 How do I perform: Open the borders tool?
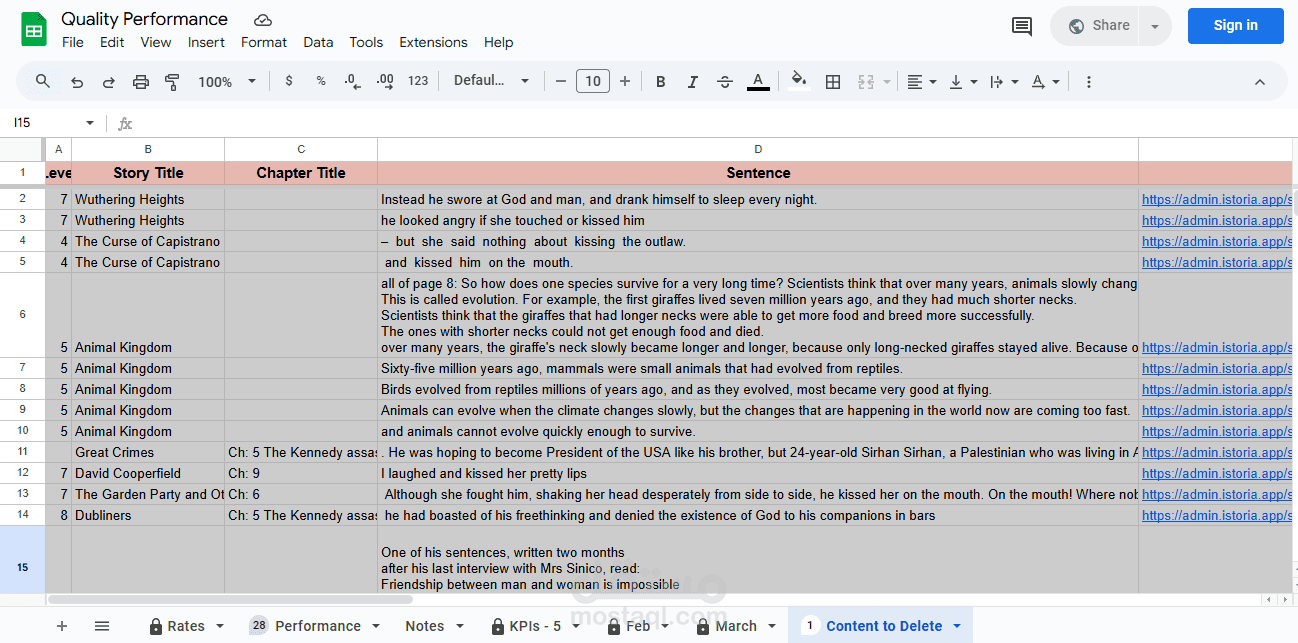[x=833, y=82]
